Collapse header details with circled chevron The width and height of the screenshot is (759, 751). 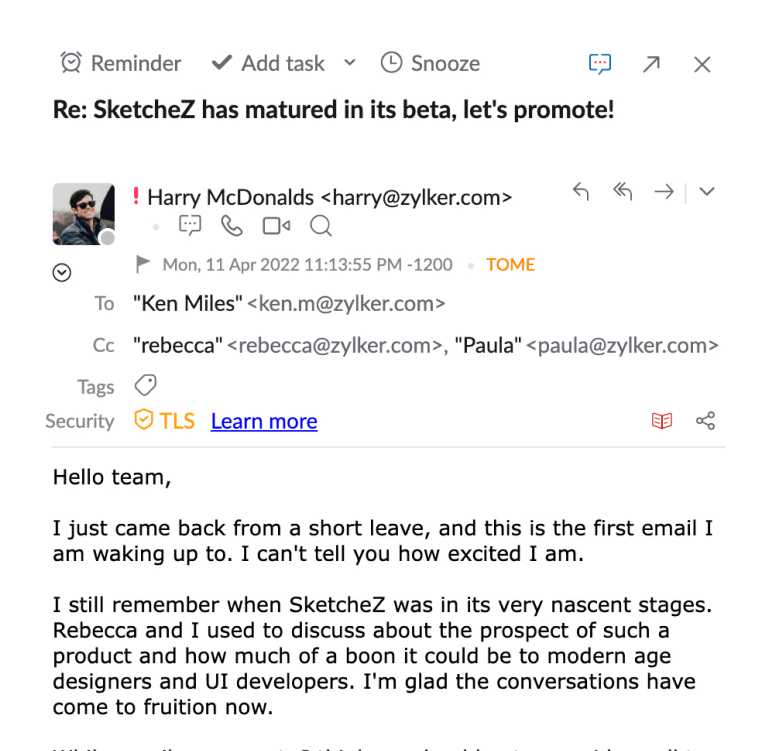62,272
